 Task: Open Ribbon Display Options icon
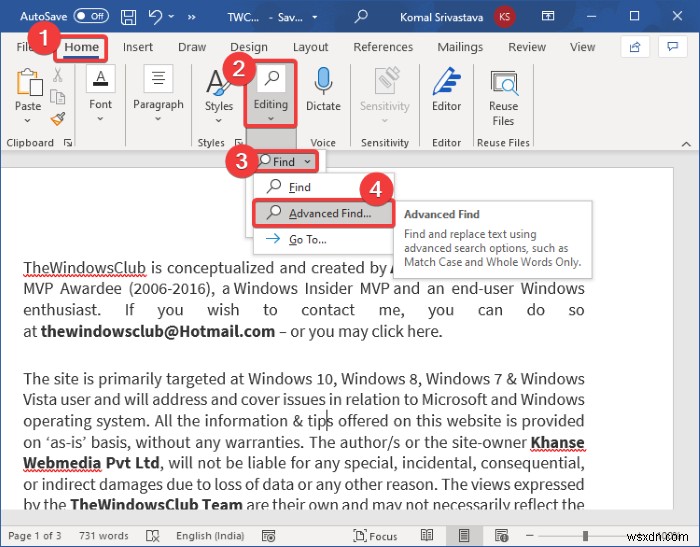point(548,17)
